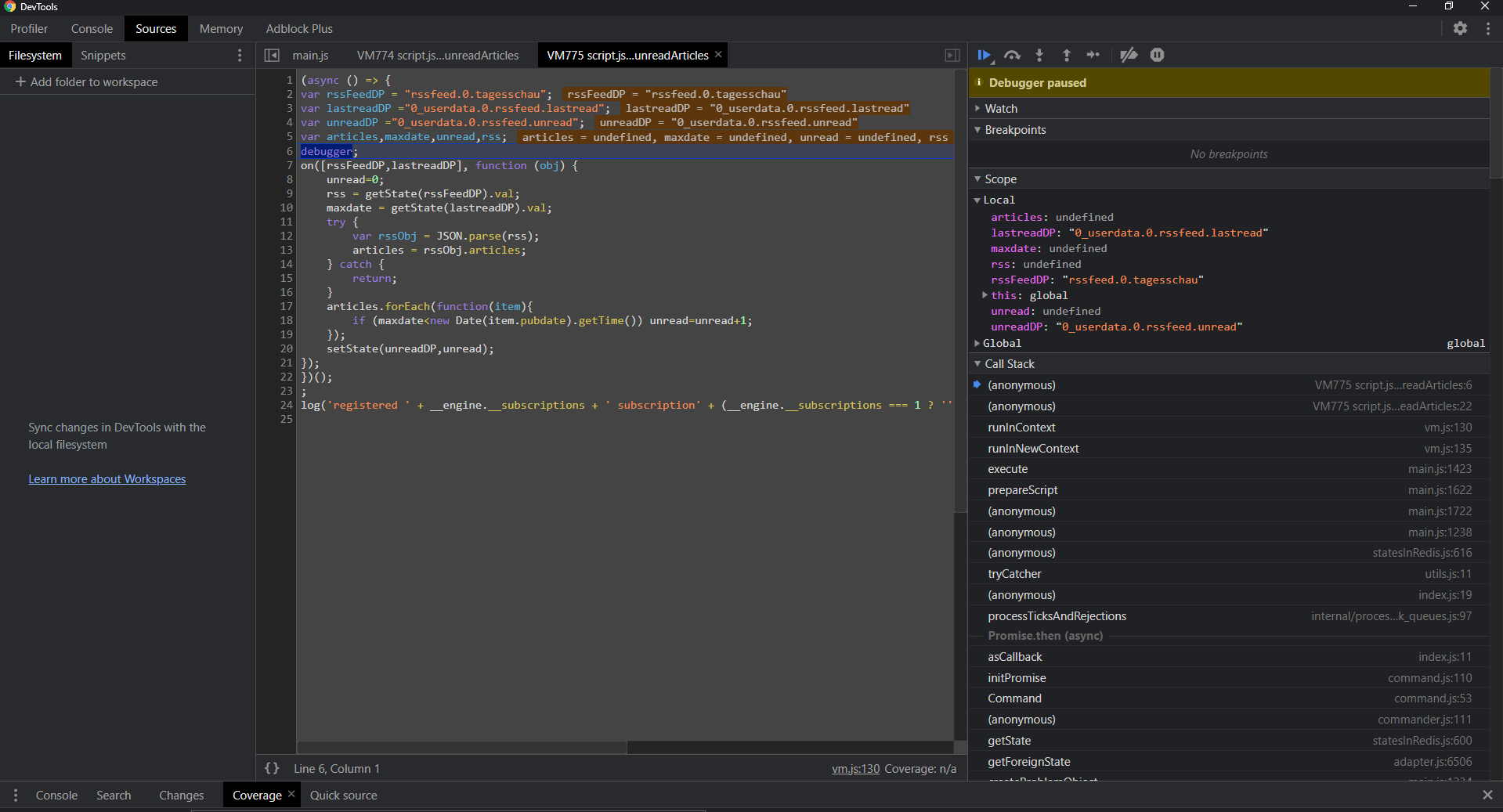Click the vertical scrollbar of code editor
Image resolution: width=1503 pixels, height=812 pixels.
[960, 290]
